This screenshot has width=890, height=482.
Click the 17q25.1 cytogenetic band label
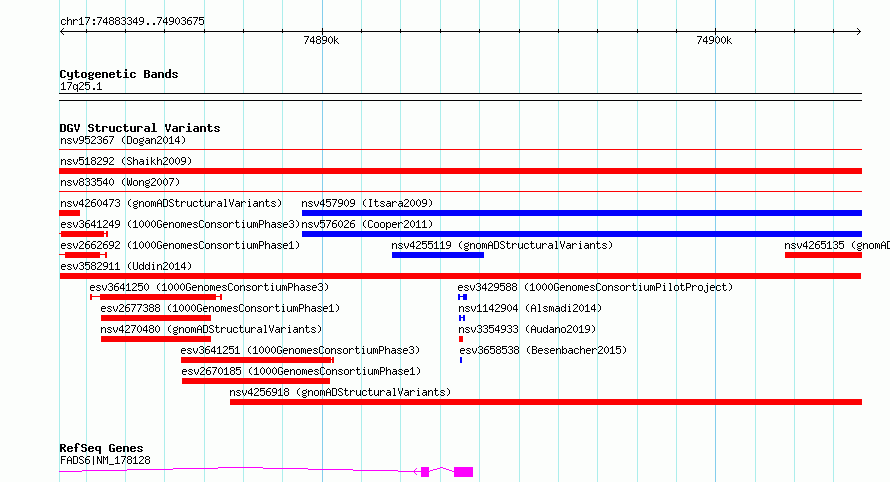pos(81,86)
